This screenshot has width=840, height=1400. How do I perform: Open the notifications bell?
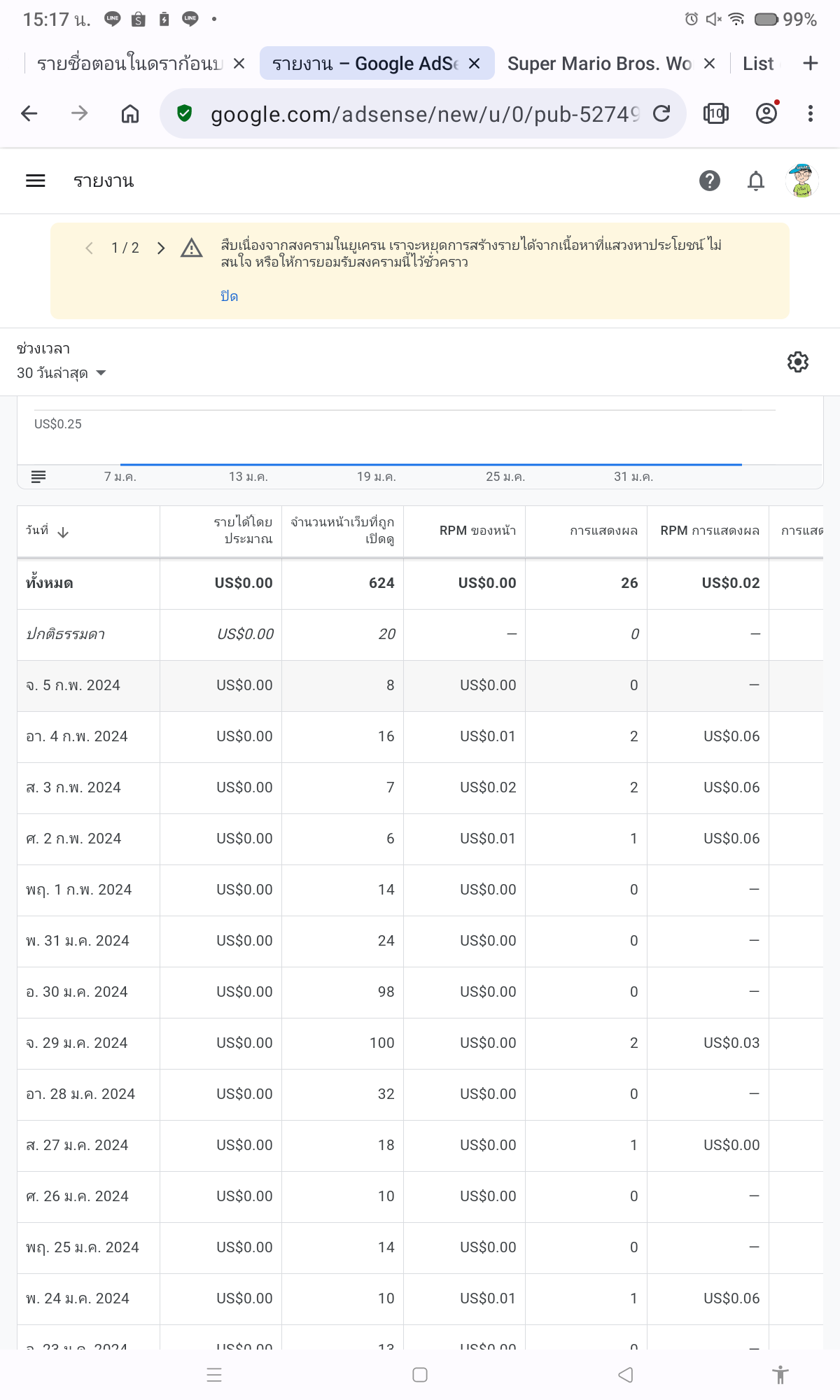(755, 181)
